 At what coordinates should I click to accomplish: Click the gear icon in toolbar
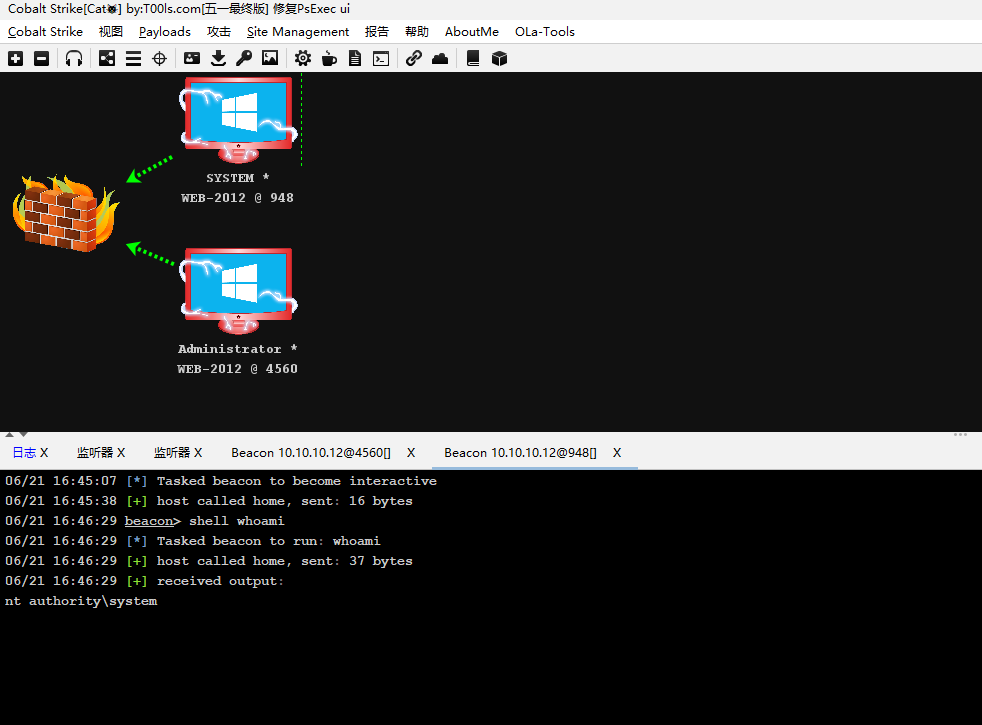coord(303,59)
